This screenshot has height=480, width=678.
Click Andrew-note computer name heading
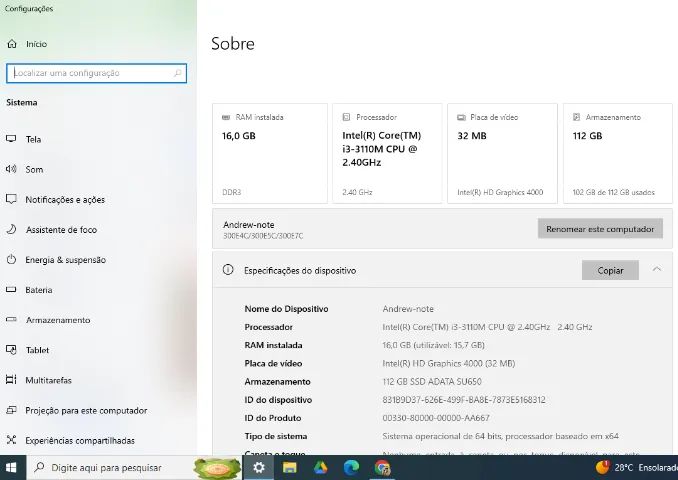(249, 224)
